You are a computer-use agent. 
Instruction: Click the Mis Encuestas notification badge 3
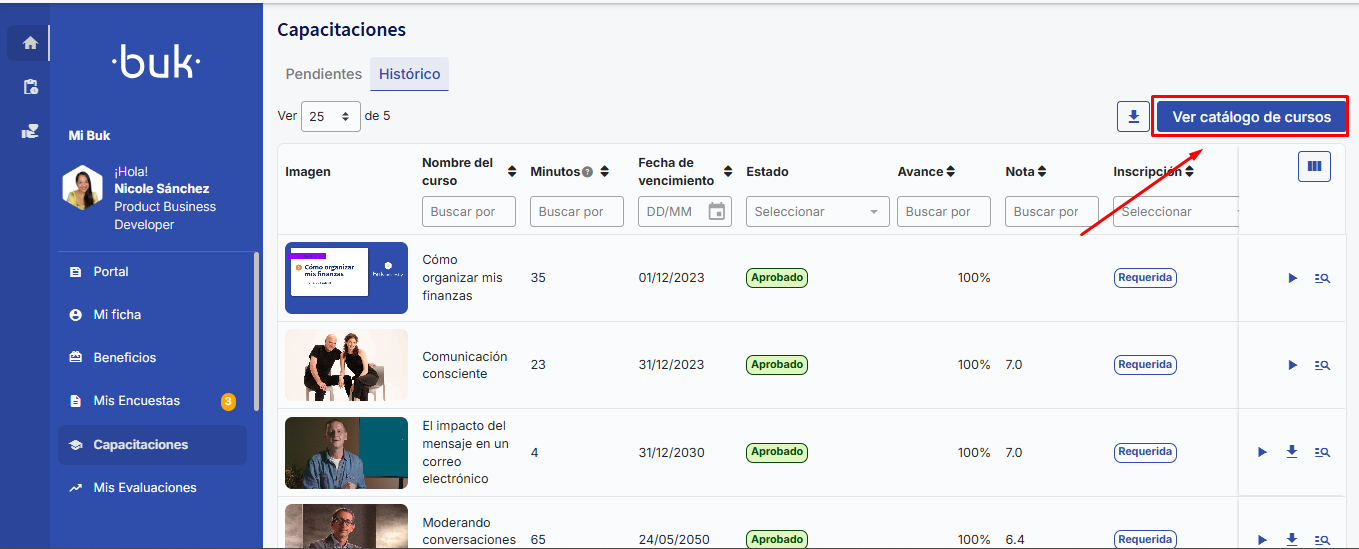228,402
